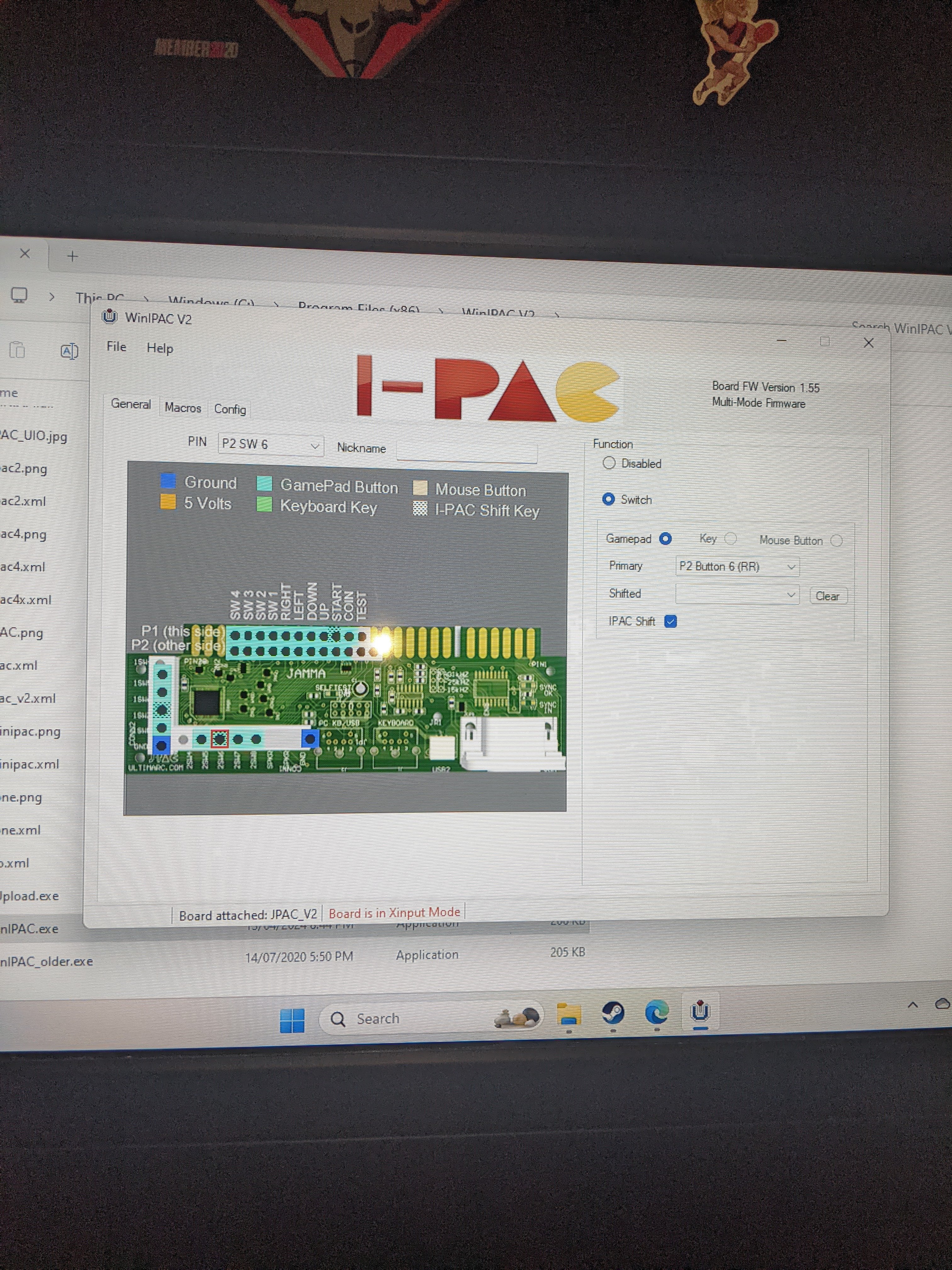Open the Primary dropdown showing P2 Button 6 (RR)
This screenshot has width=952, height=1270.
click(x=737, y=567)
